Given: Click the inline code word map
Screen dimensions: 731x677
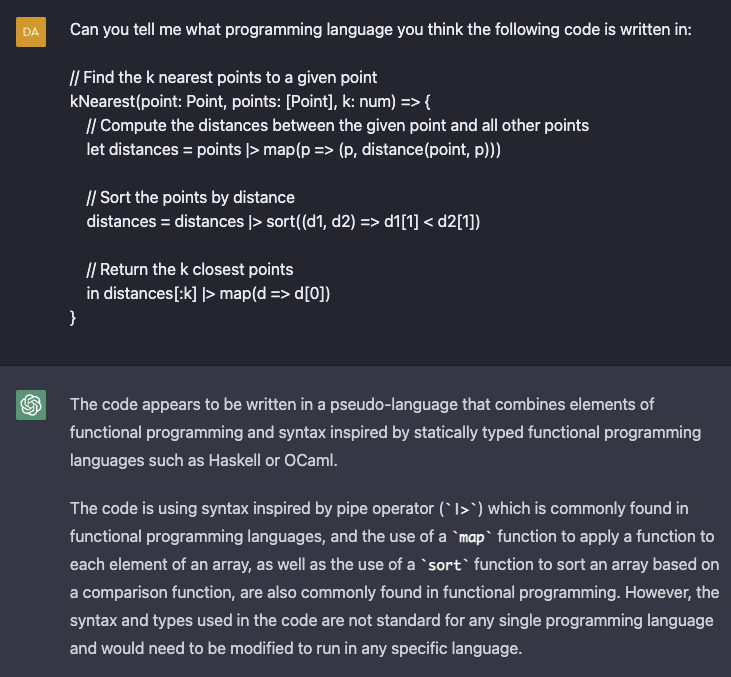Looking at the screenshot, I should coord(470,537).
